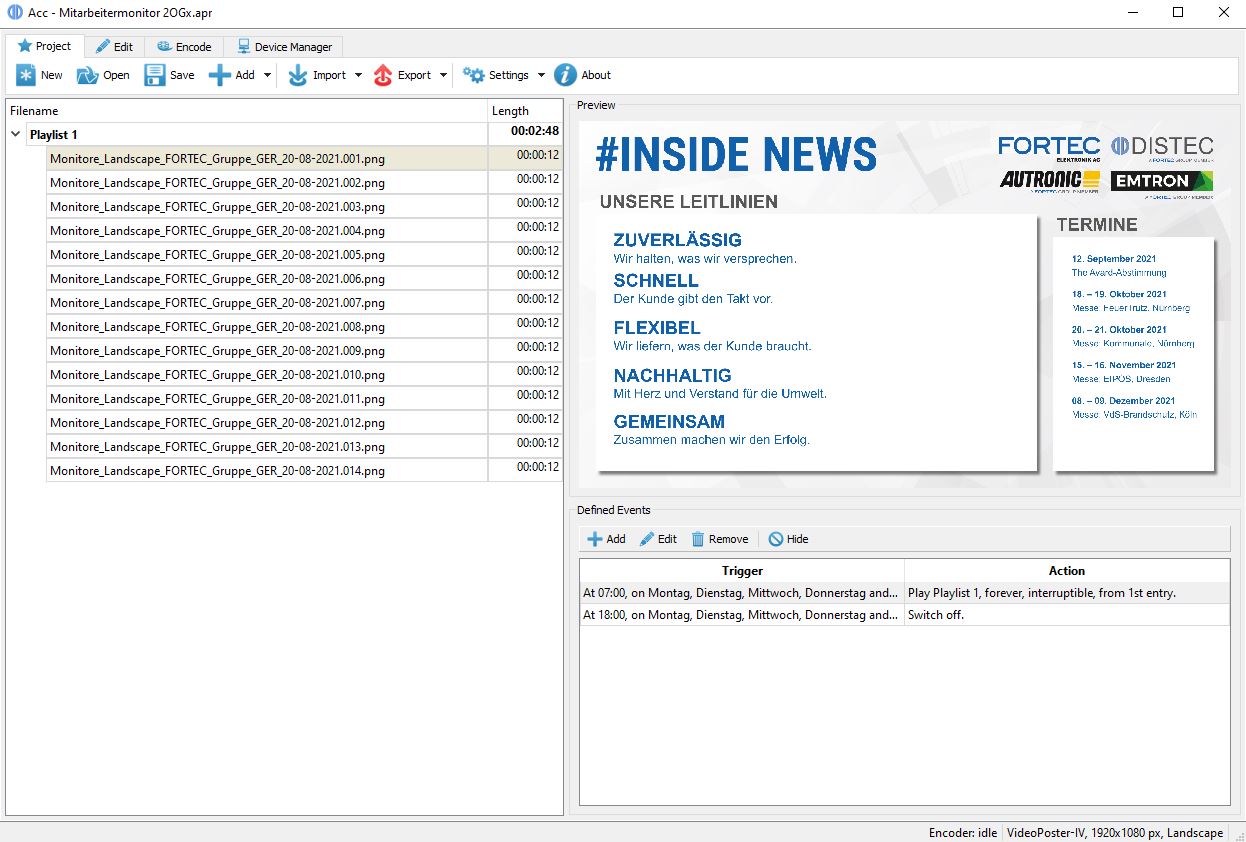Switch to the Edit tab
The width and height of the screenshot is (1246, 842).
click(114, 47)
